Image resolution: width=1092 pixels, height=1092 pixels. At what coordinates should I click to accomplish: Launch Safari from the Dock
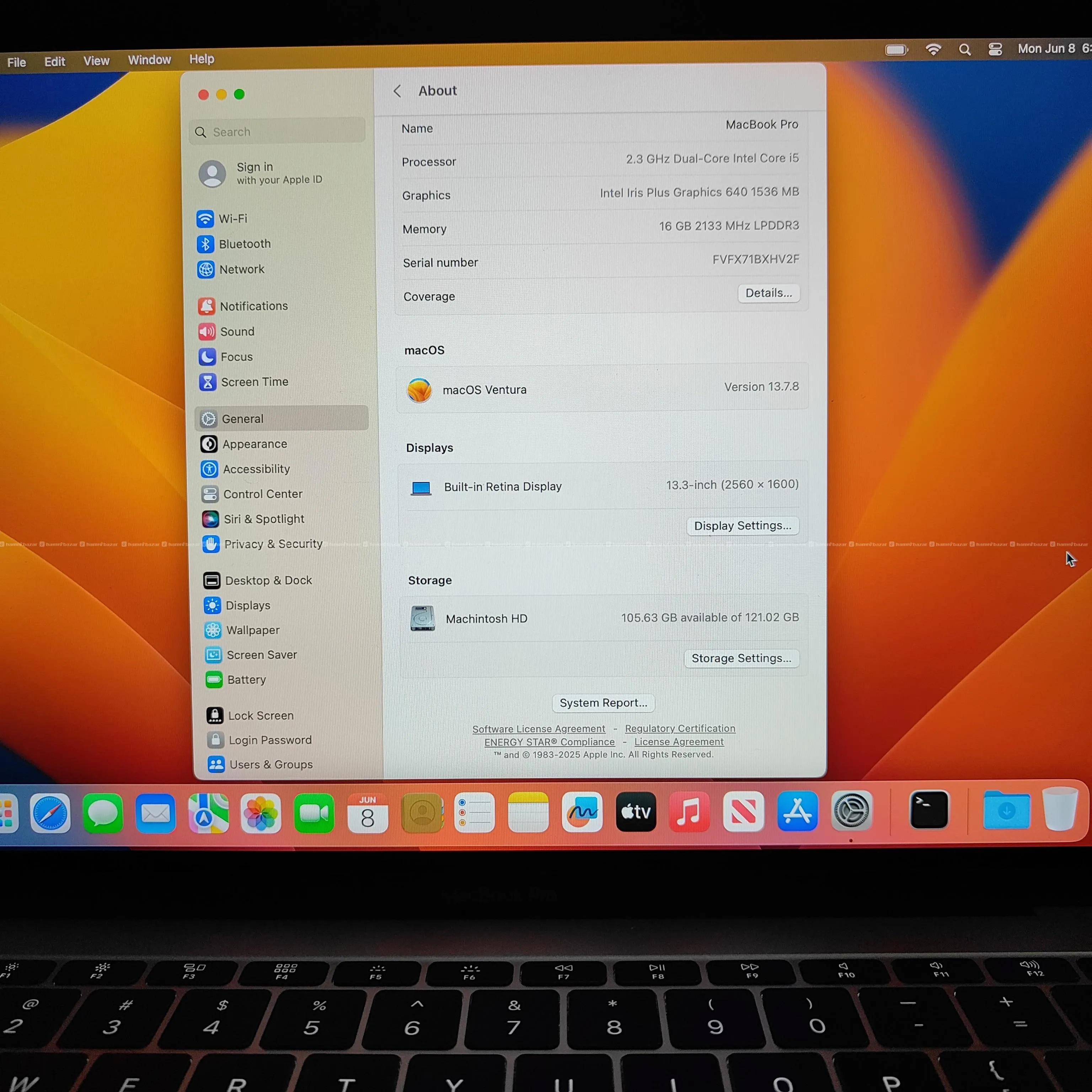point(50,813)
